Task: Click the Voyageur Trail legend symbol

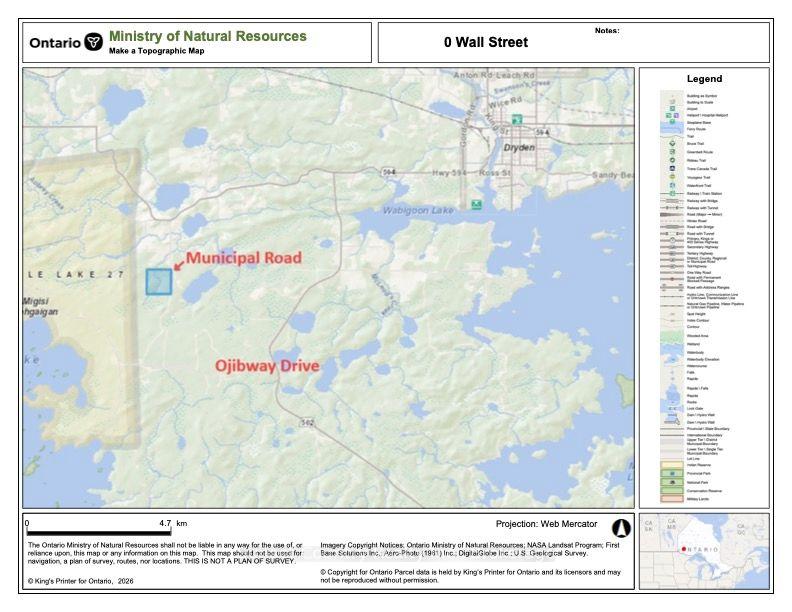Action: pyautogui.click(x=672, y=177)
